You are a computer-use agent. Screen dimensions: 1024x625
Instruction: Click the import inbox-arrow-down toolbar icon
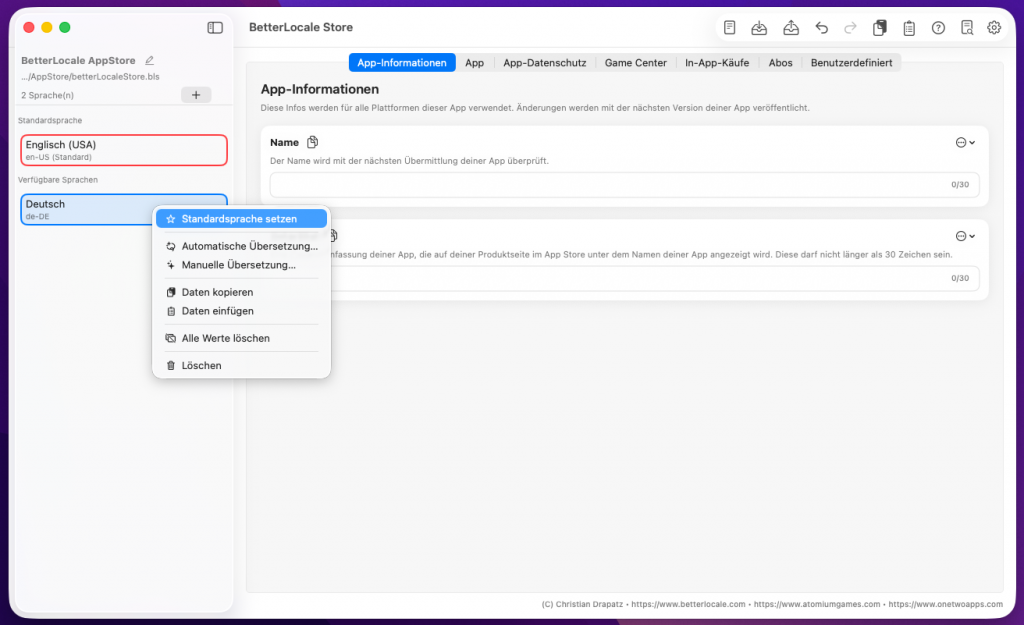[759, 28]
